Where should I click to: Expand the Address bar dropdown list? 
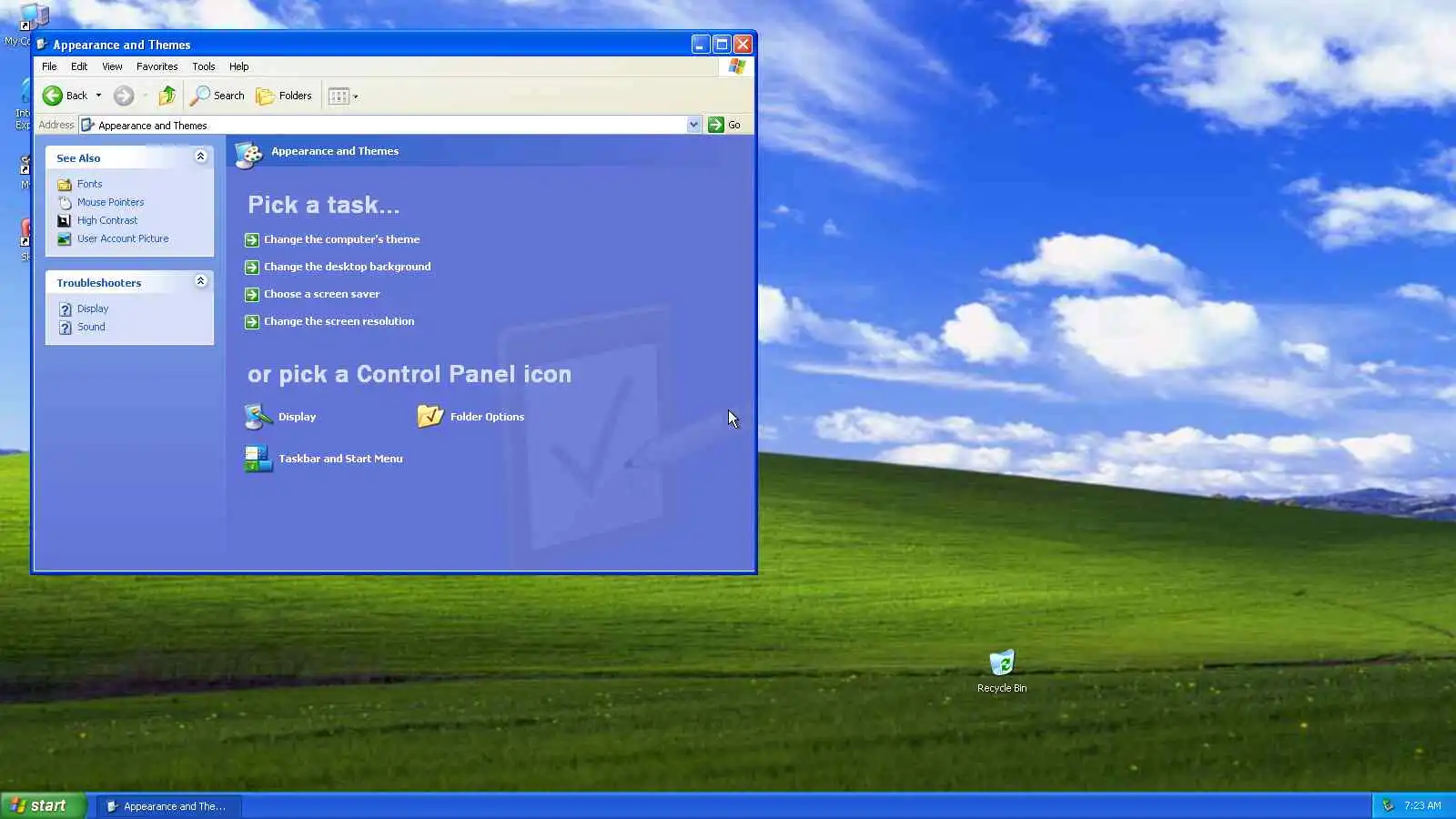tap(693, 125)
